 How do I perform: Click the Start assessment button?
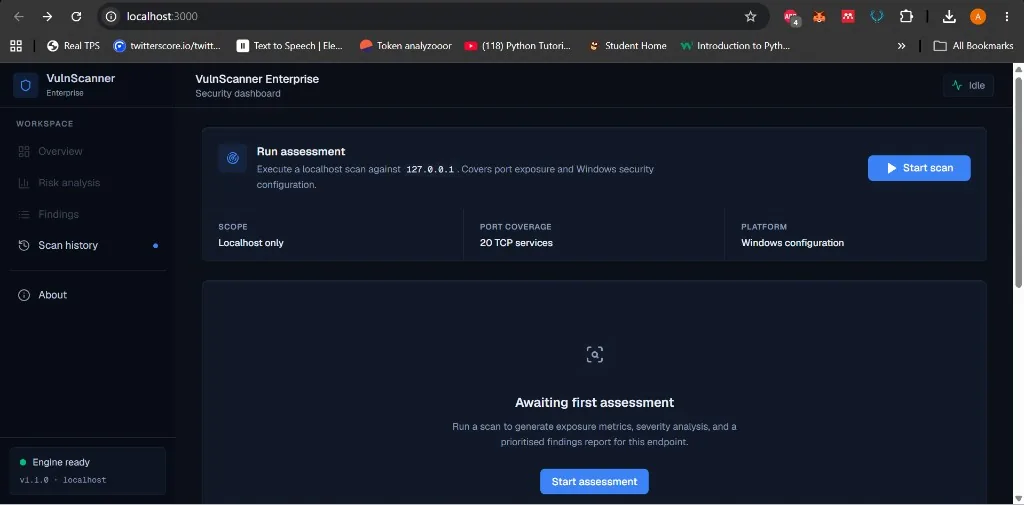click(x=594, y=481)
